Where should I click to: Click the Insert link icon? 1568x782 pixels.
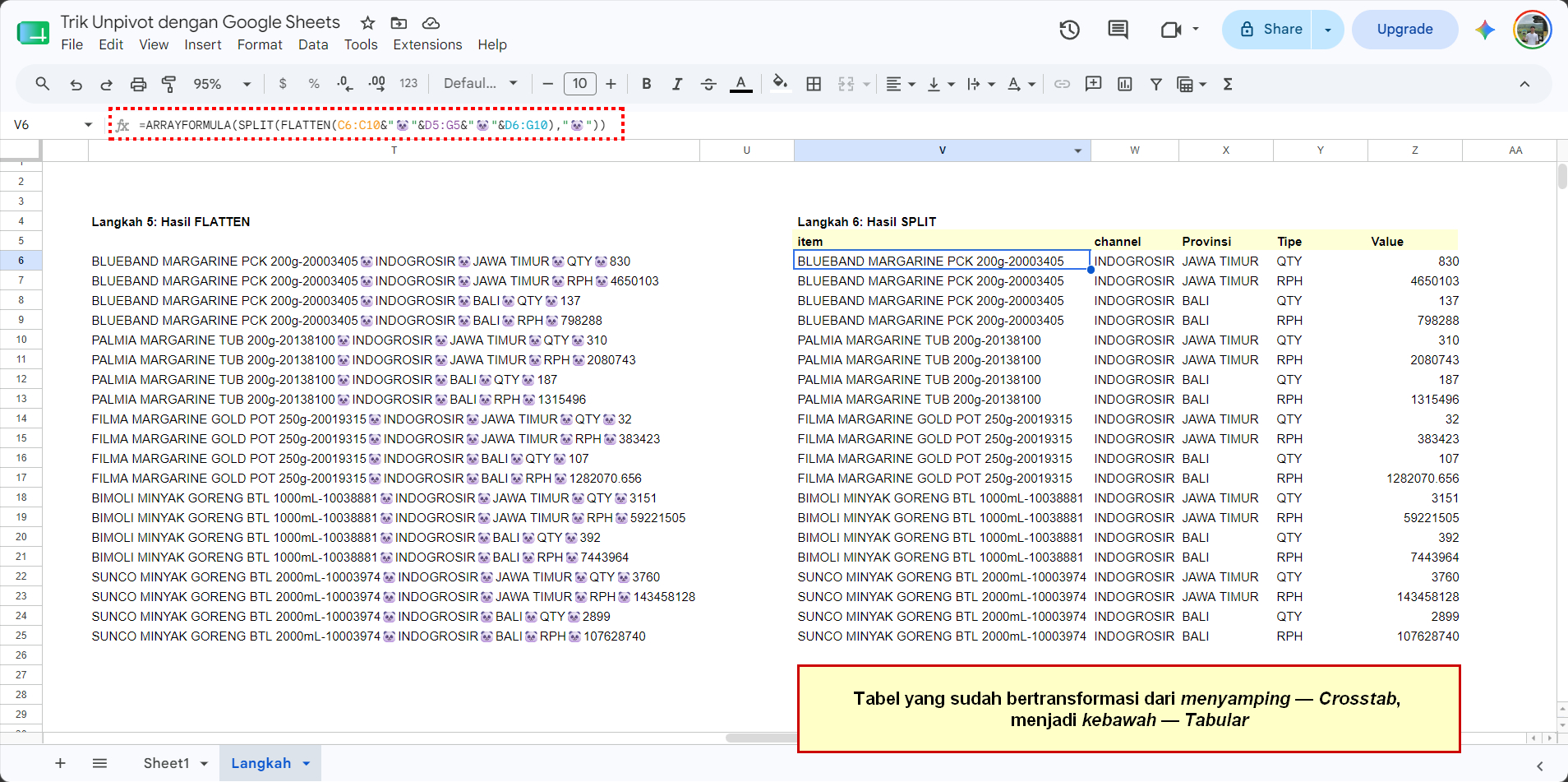(1062, 84)
